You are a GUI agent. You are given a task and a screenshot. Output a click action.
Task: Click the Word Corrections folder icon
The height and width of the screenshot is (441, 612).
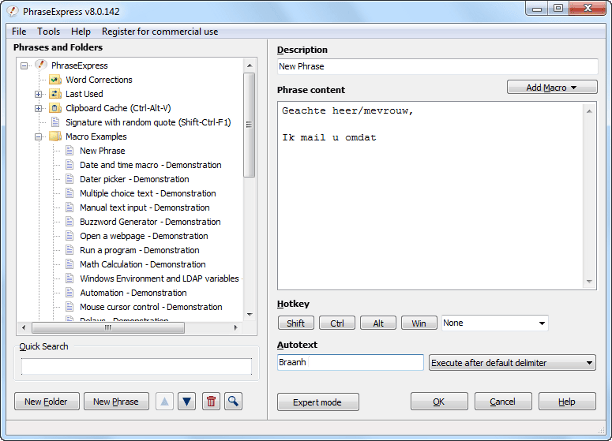[x=55, y=80]
